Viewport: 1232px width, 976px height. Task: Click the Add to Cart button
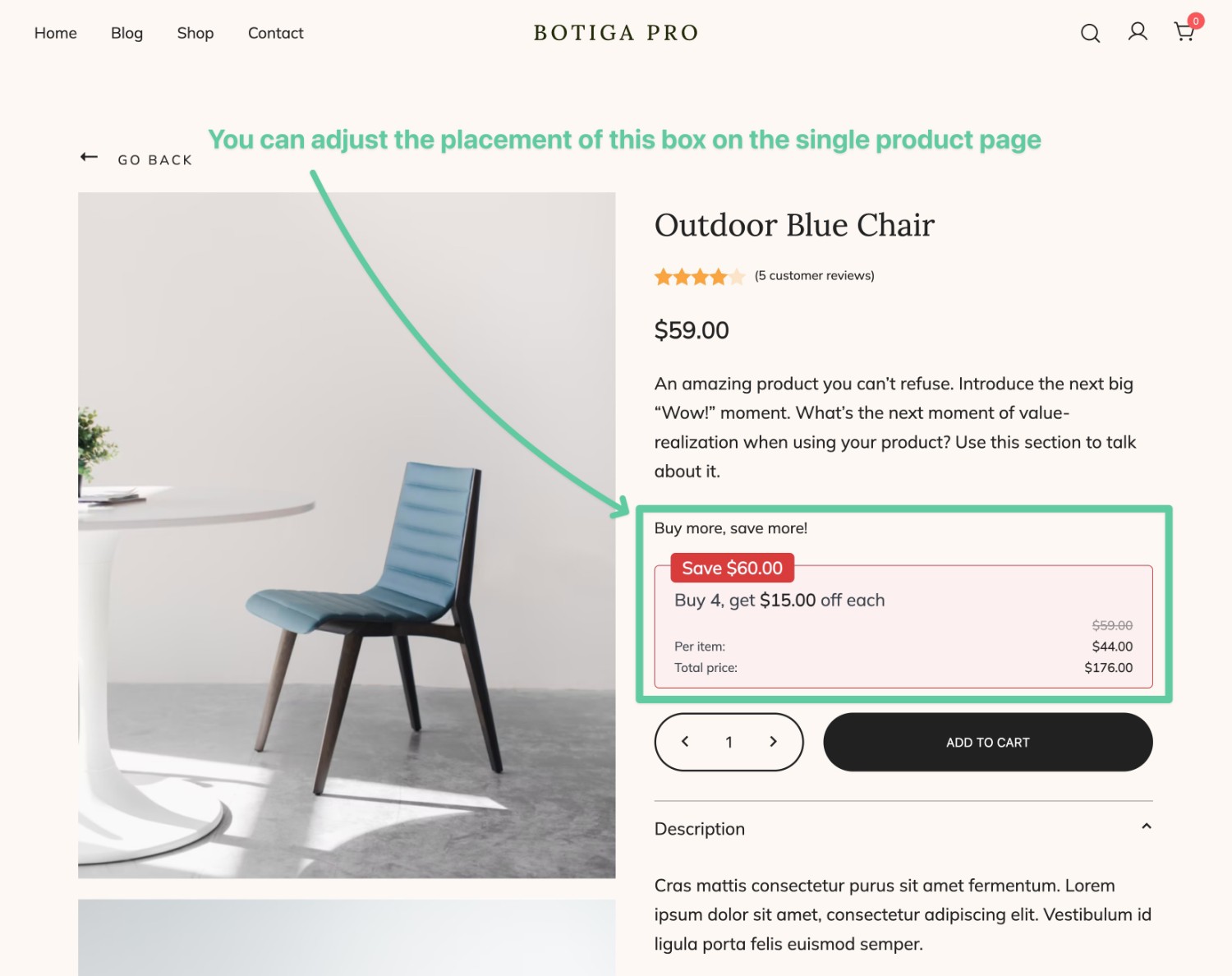(988, 742)
